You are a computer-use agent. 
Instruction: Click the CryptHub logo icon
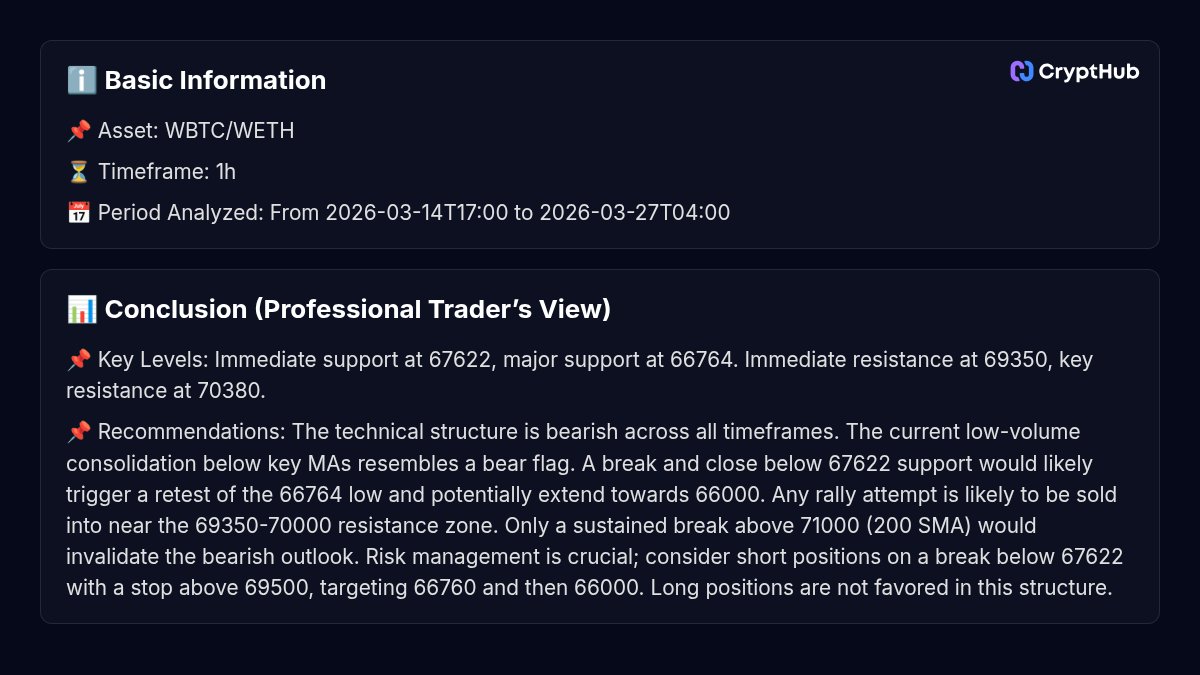[1021, 71]
